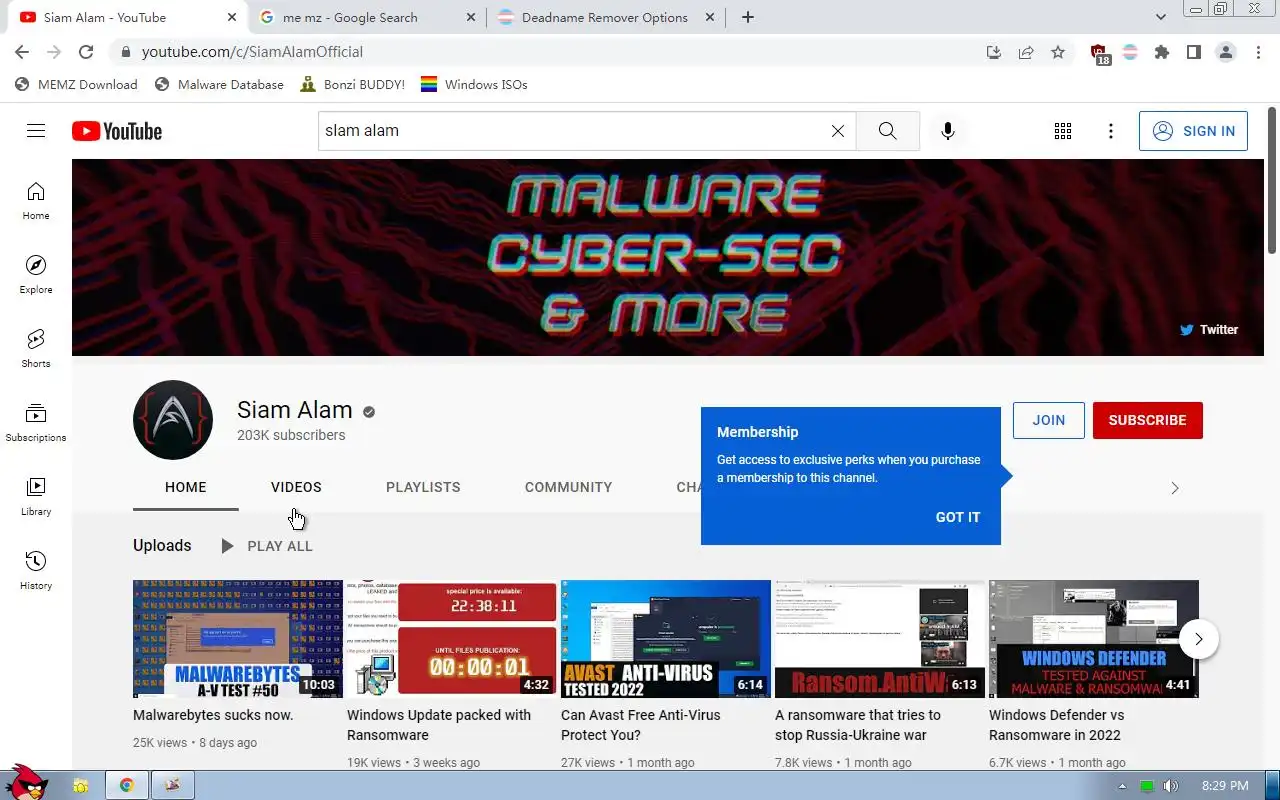Open Windows Defender vs Ransomware thumbnail
Viewport: 1280px width, 800px height.
pos(1094,639)
